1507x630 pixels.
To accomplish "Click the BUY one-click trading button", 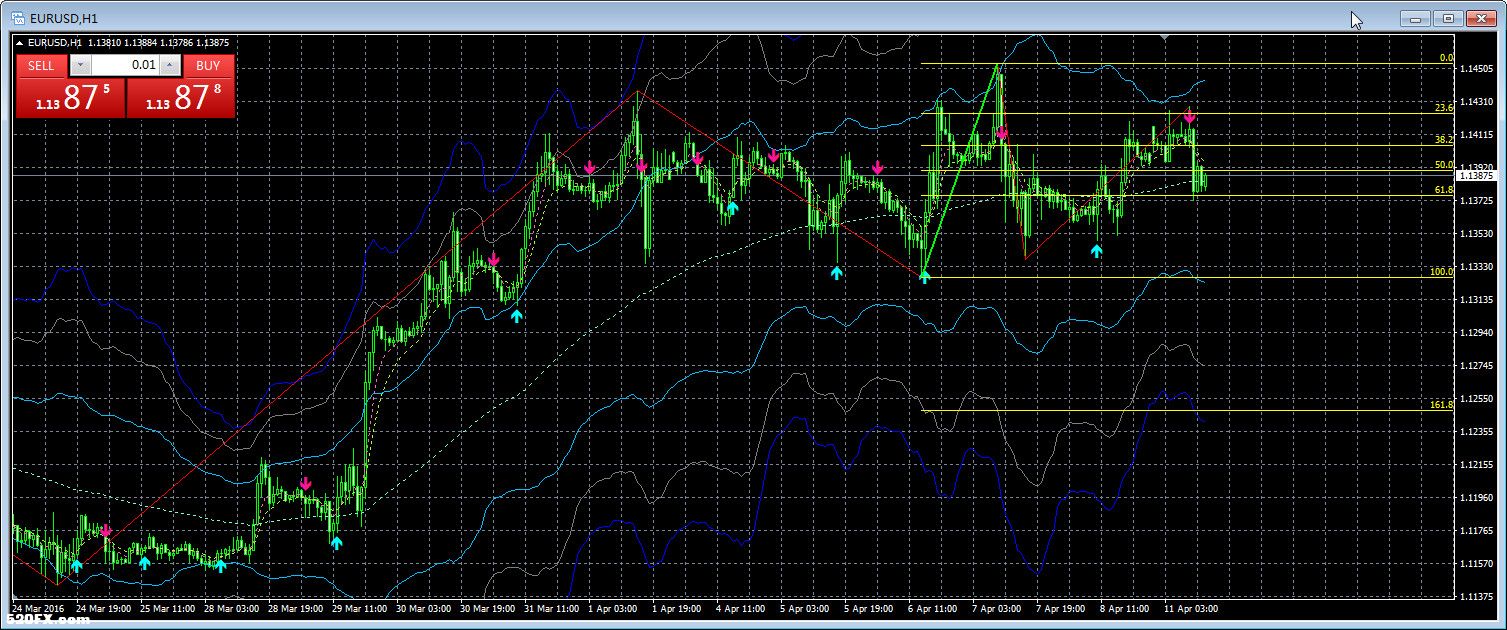I will click(208, 65).
